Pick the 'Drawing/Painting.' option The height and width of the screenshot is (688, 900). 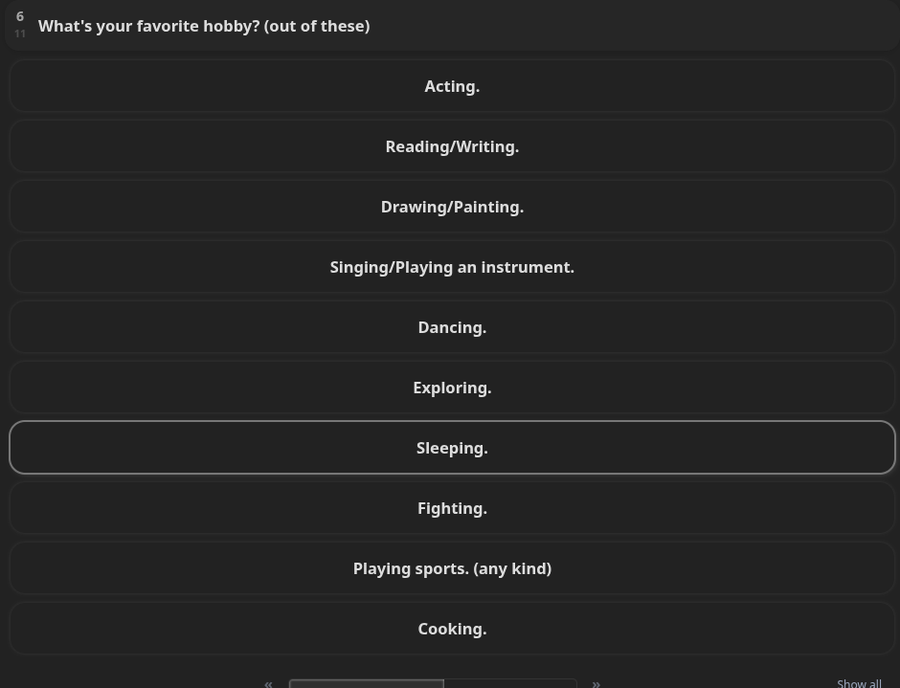pyautogui.click(x=452, y=207)
